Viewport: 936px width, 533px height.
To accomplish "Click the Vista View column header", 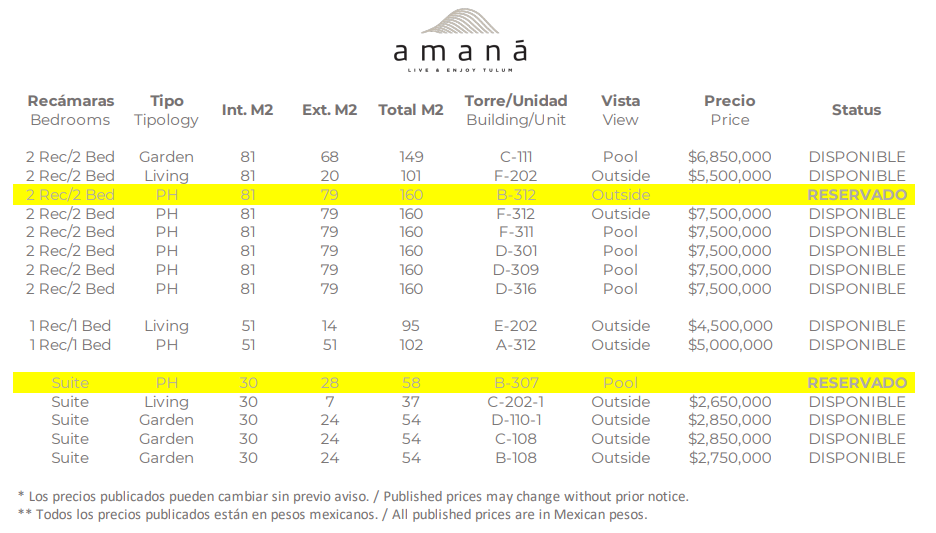I will tap(620, 110).
